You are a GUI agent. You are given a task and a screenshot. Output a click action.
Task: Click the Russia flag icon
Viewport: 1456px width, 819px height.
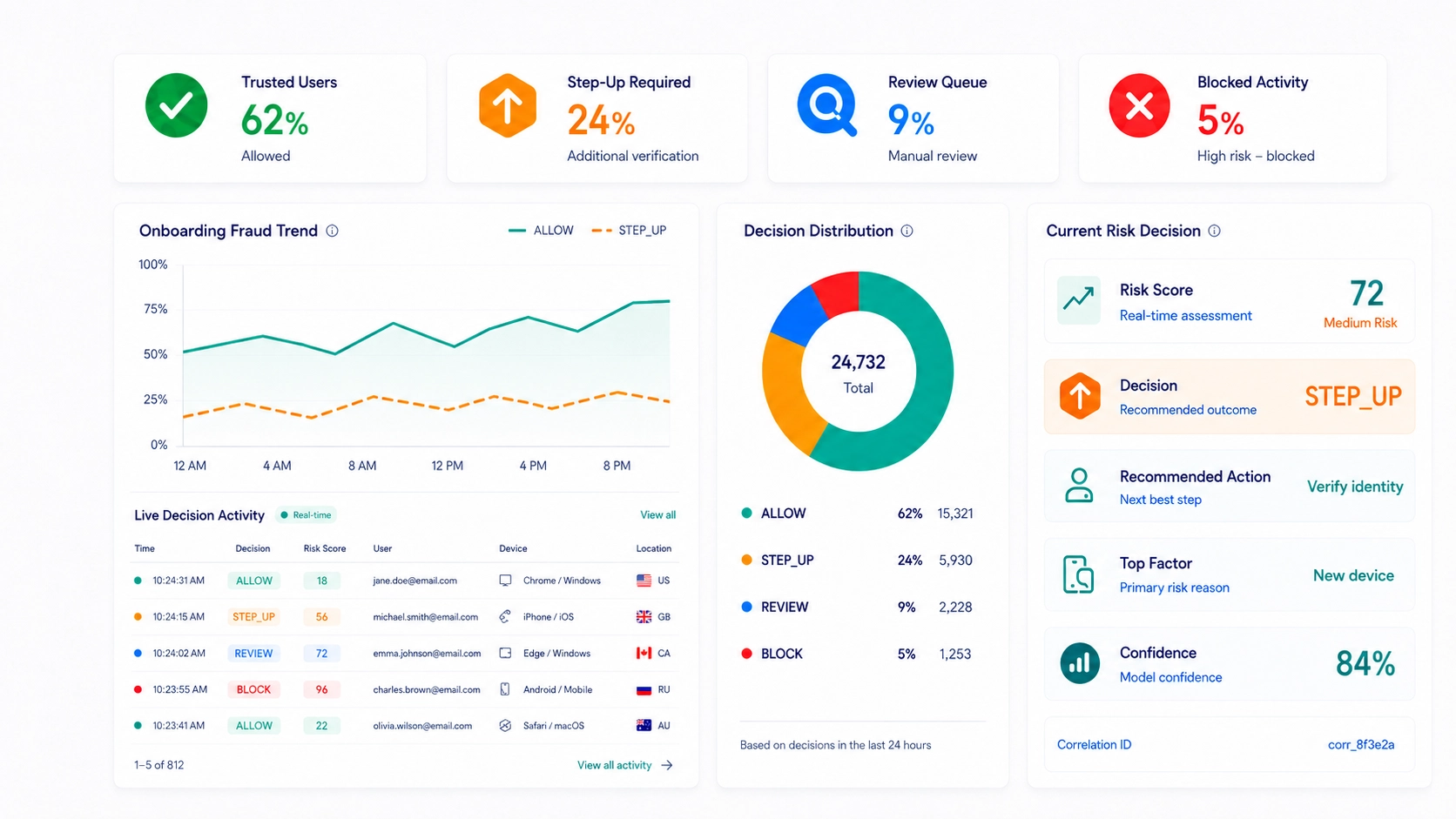(644, 689)
